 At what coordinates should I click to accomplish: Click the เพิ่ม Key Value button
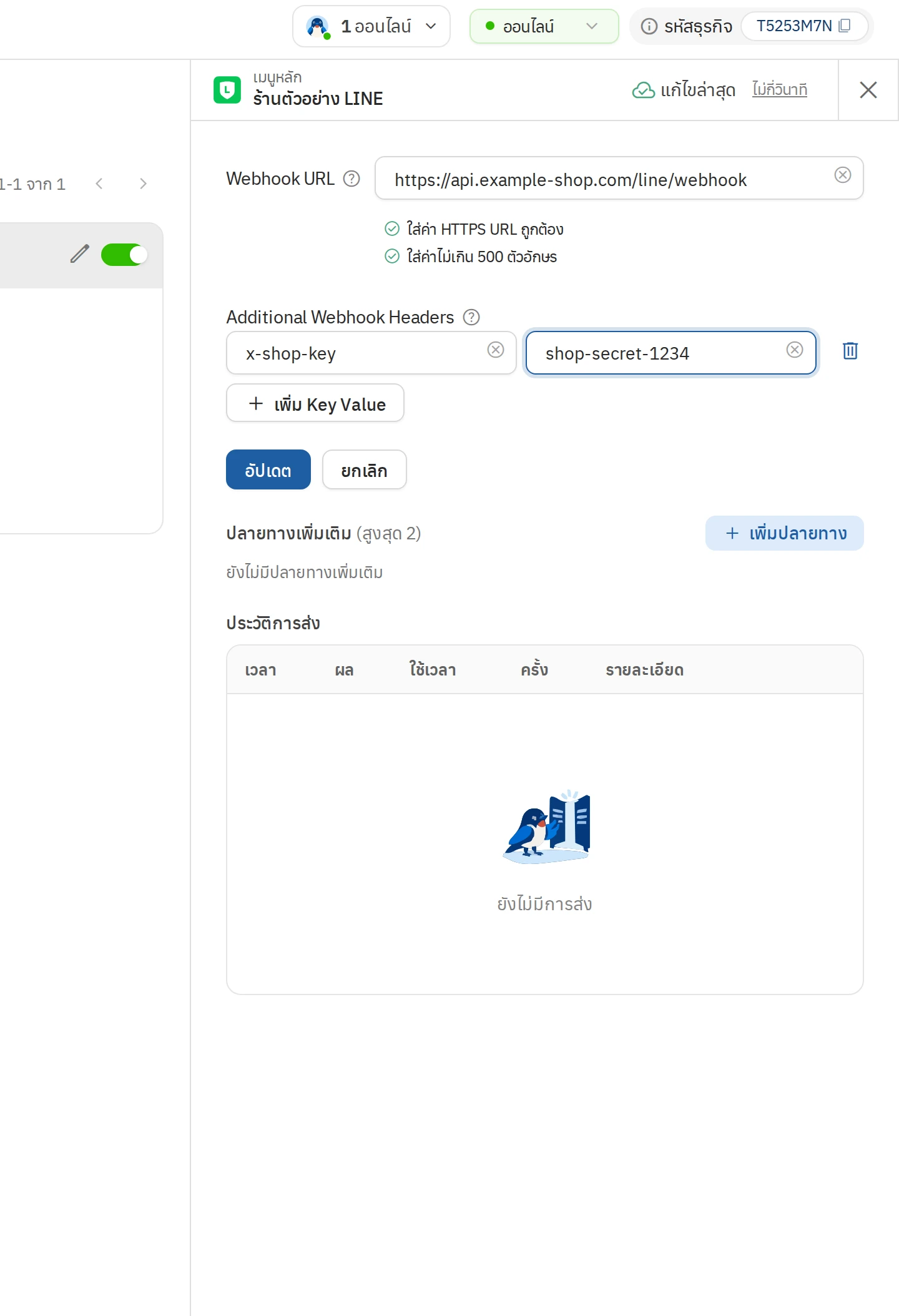315,403
